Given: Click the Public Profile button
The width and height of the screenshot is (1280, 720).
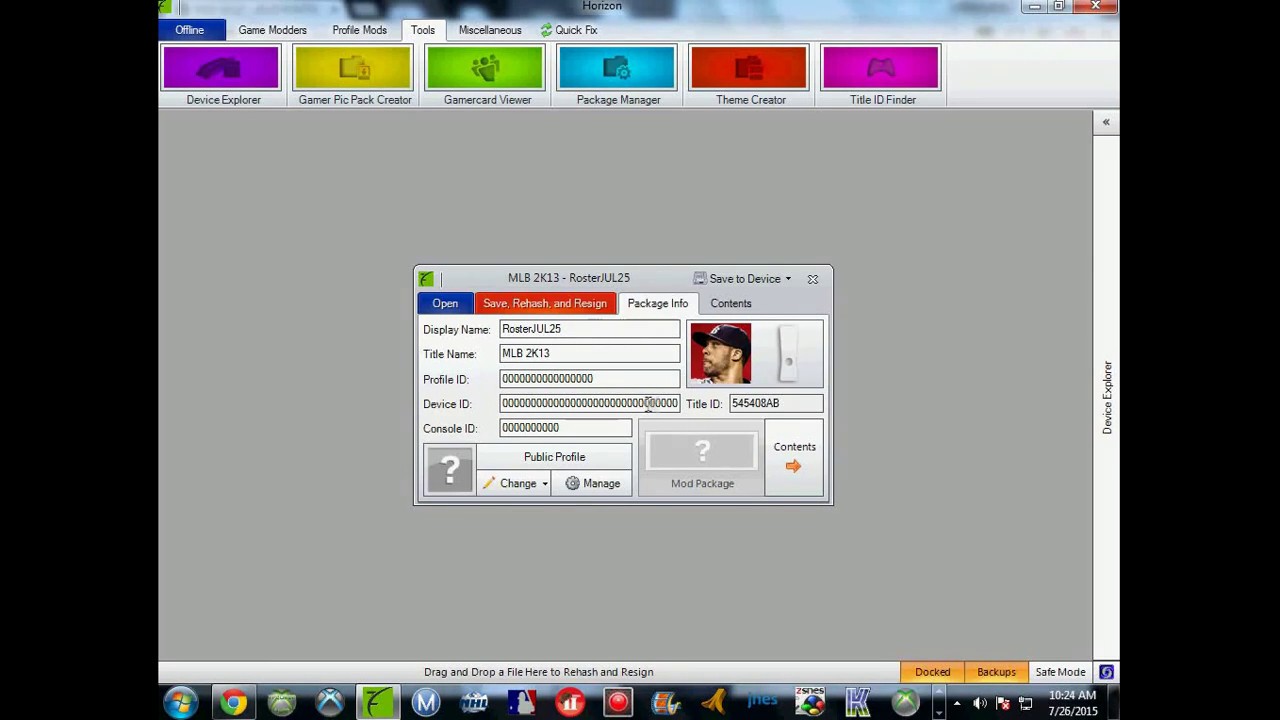Looking at the screenshot, I should [x=554, y=457].
